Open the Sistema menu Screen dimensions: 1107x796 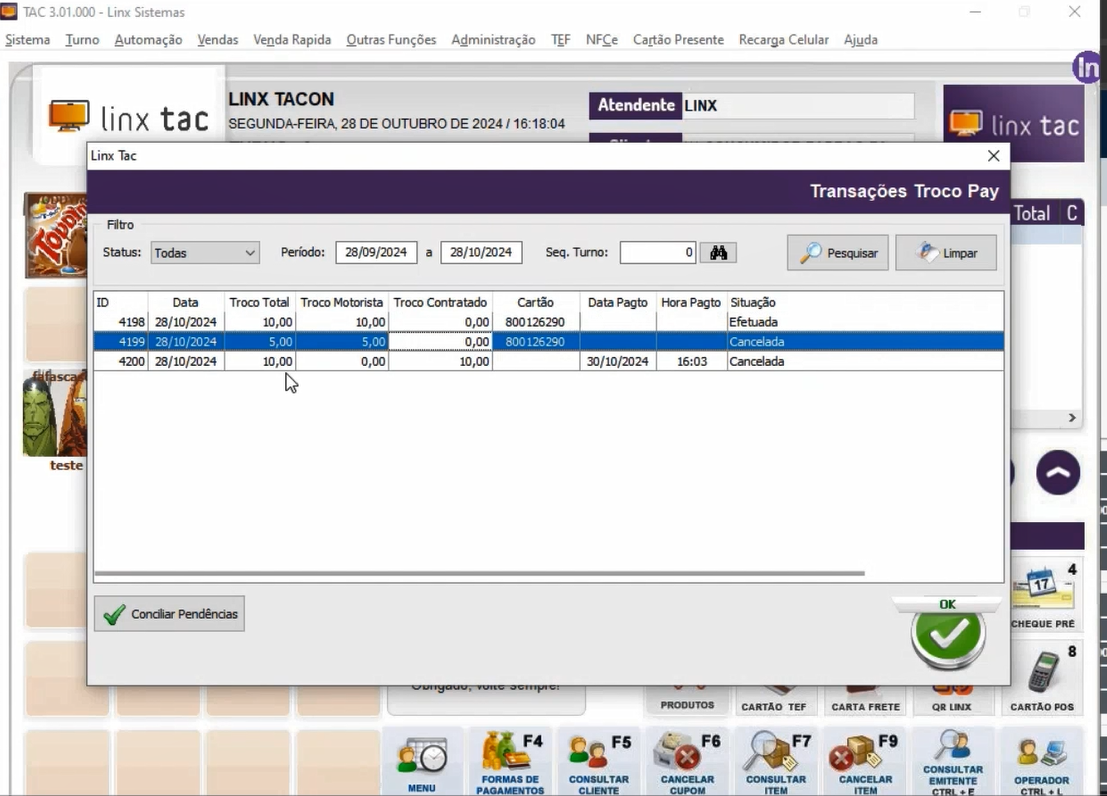click(28, 40)
